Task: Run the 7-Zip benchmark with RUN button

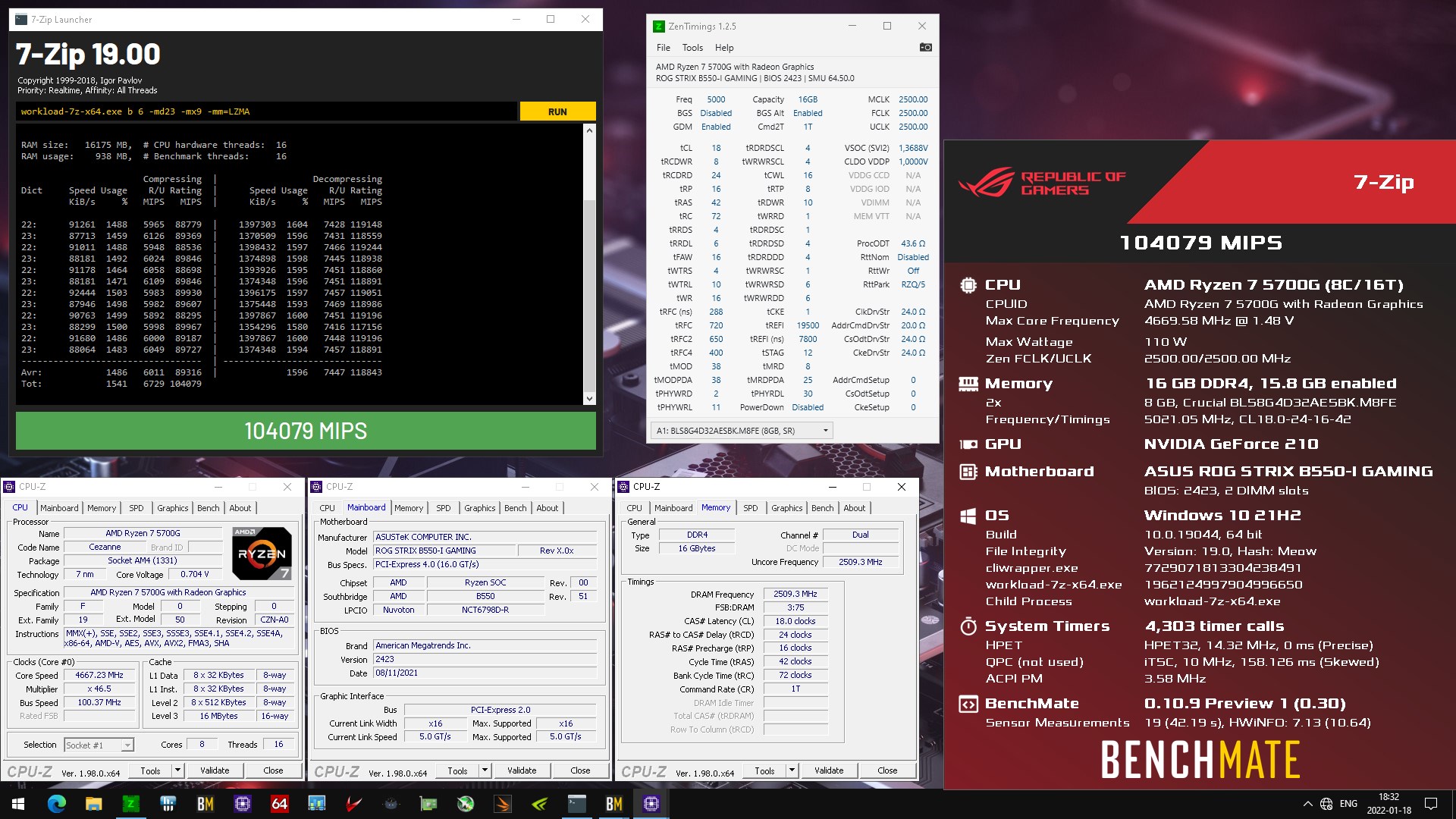Action: (557, 111)
